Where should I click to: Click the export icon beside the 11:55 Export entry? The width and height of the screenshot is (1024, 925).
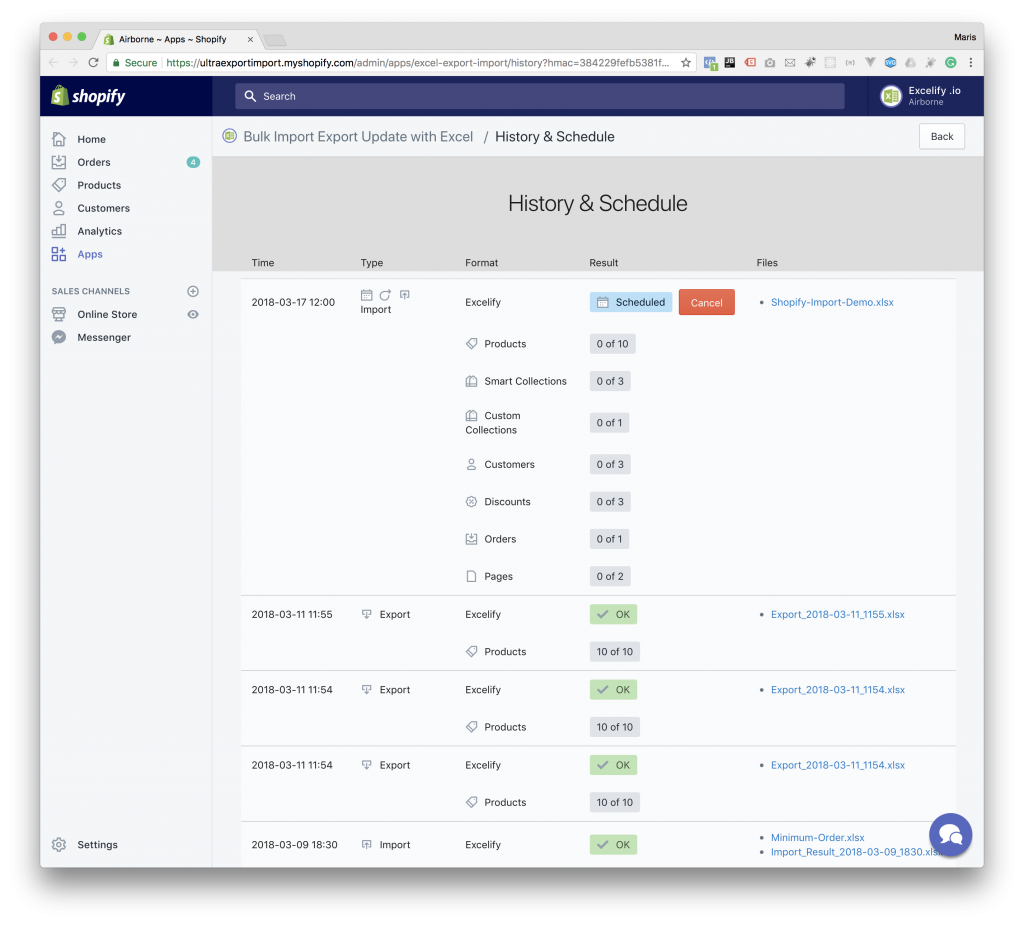pos(366,613)
